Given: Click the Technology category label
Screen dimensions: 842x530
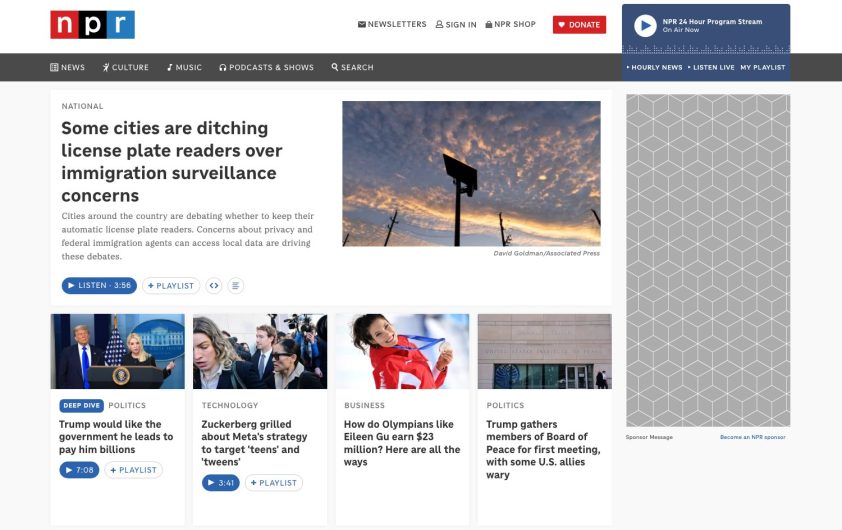Looking at the screenshot, I should (230, 405).
